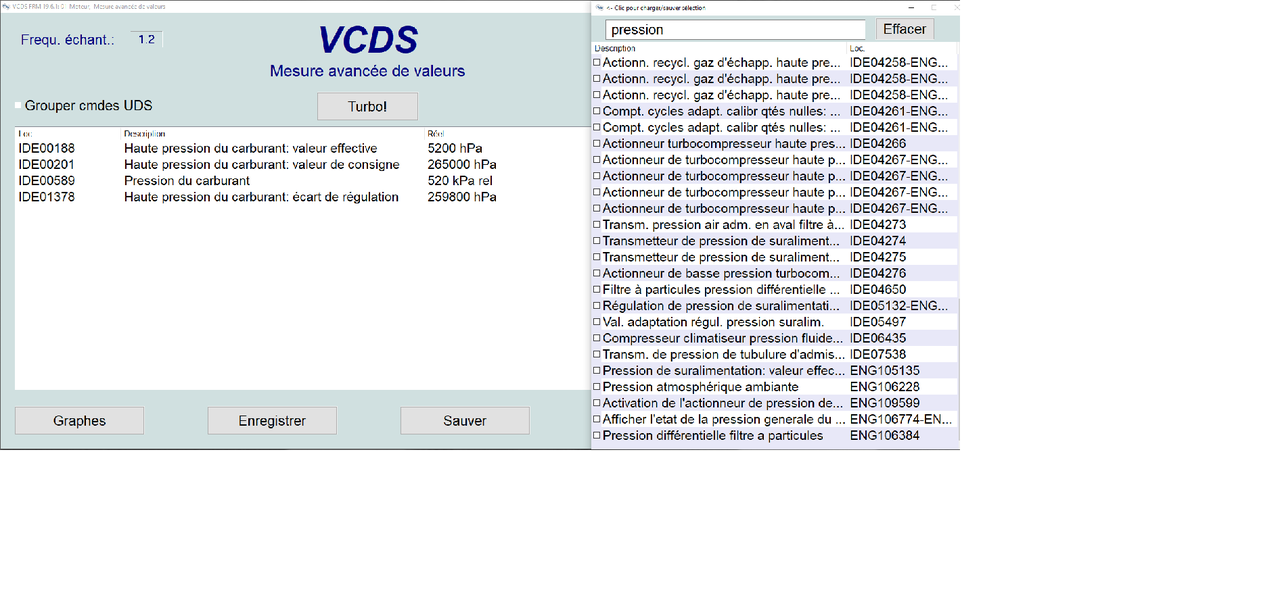The height and width of the screenshot is (600, 1280).
Task: Check Pression différentielle filtre a particules box
Action: pos(597,436)
